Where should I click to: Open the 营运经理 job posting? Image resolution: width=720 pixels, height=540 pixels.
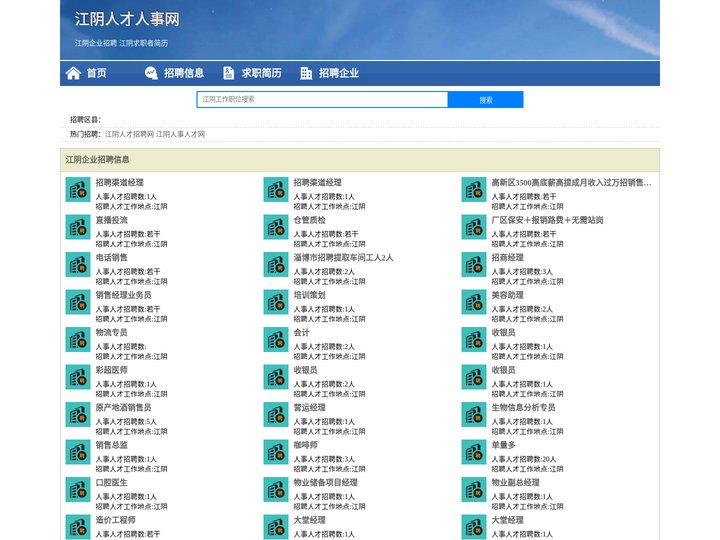(309, 408)
